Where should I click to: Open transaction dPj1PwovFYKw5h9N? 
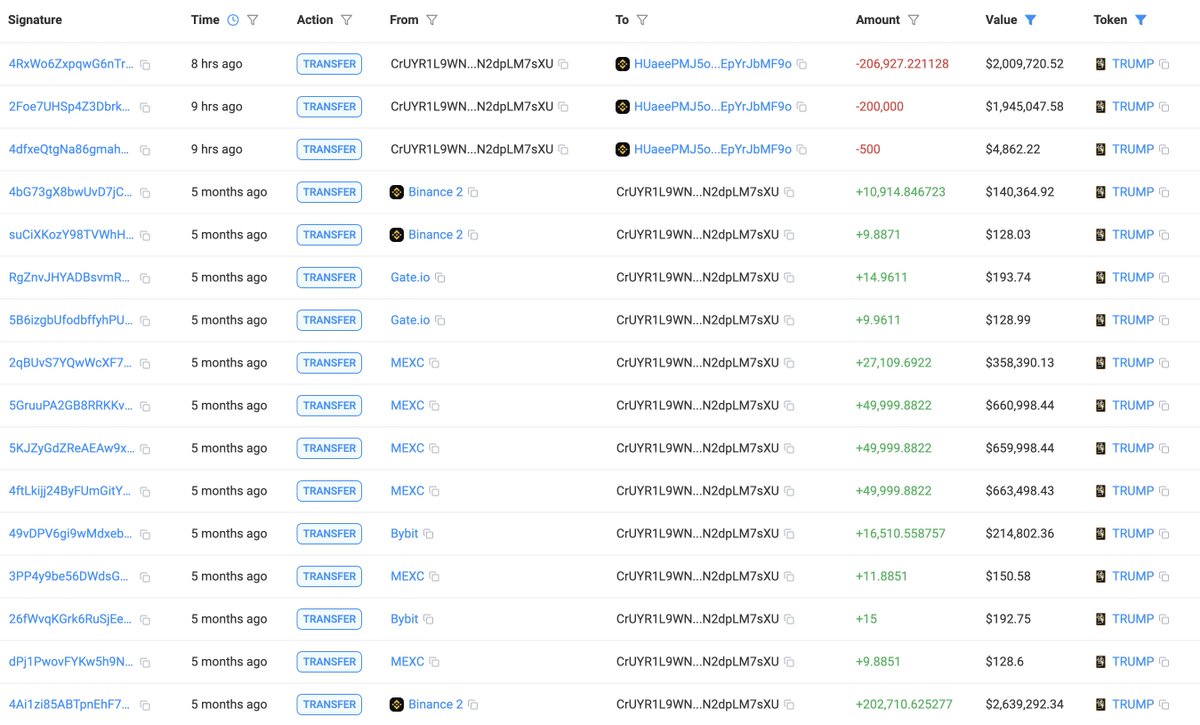pyautogui.click(x=71, y=662)
